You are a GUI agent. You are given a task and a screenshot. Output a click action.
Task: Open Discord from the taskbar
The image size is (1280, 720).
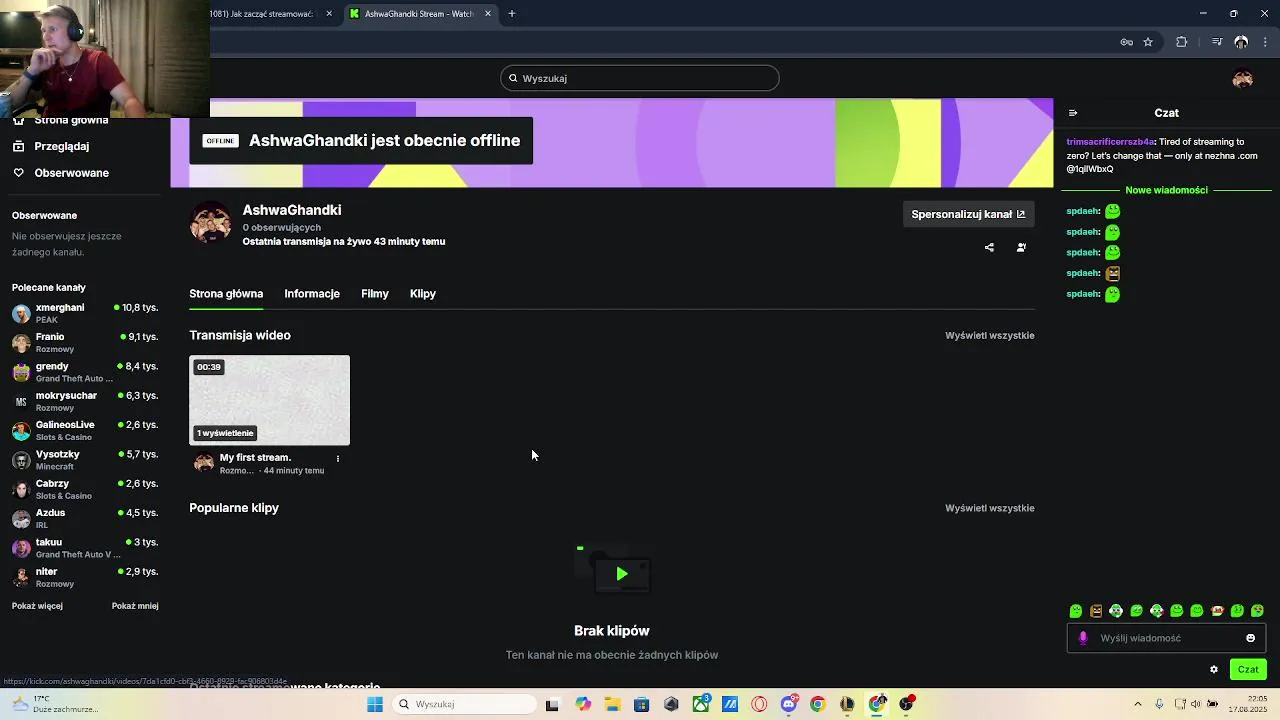tap(789, 704)
